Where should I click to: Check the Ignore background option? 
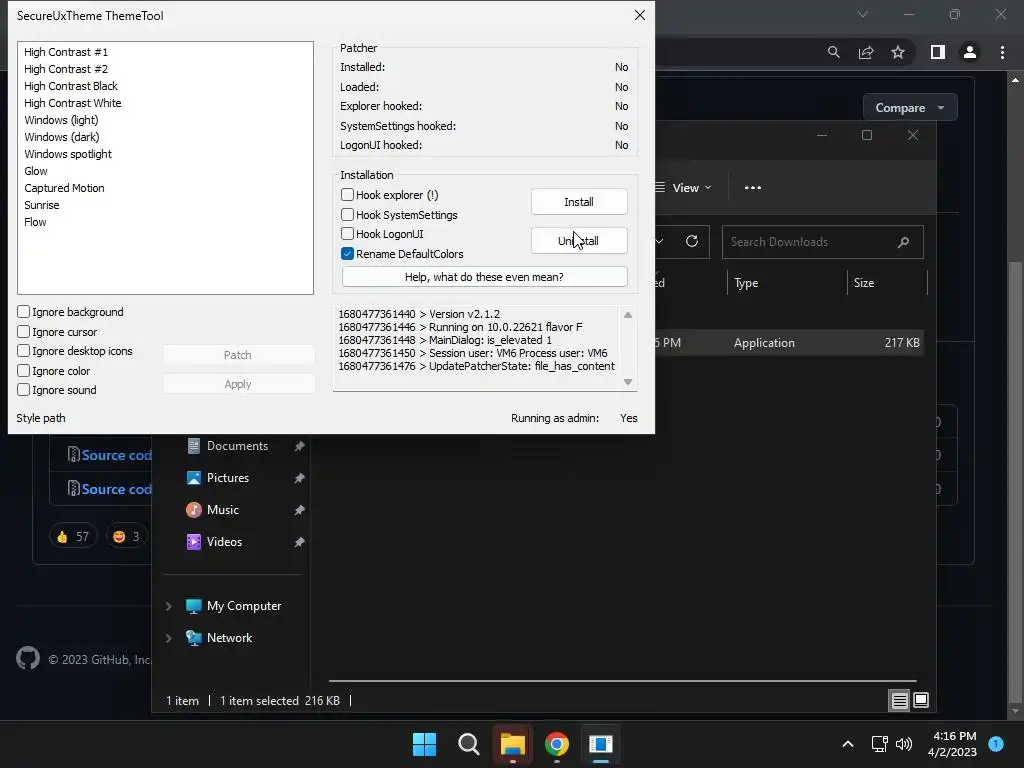(24, 312)
